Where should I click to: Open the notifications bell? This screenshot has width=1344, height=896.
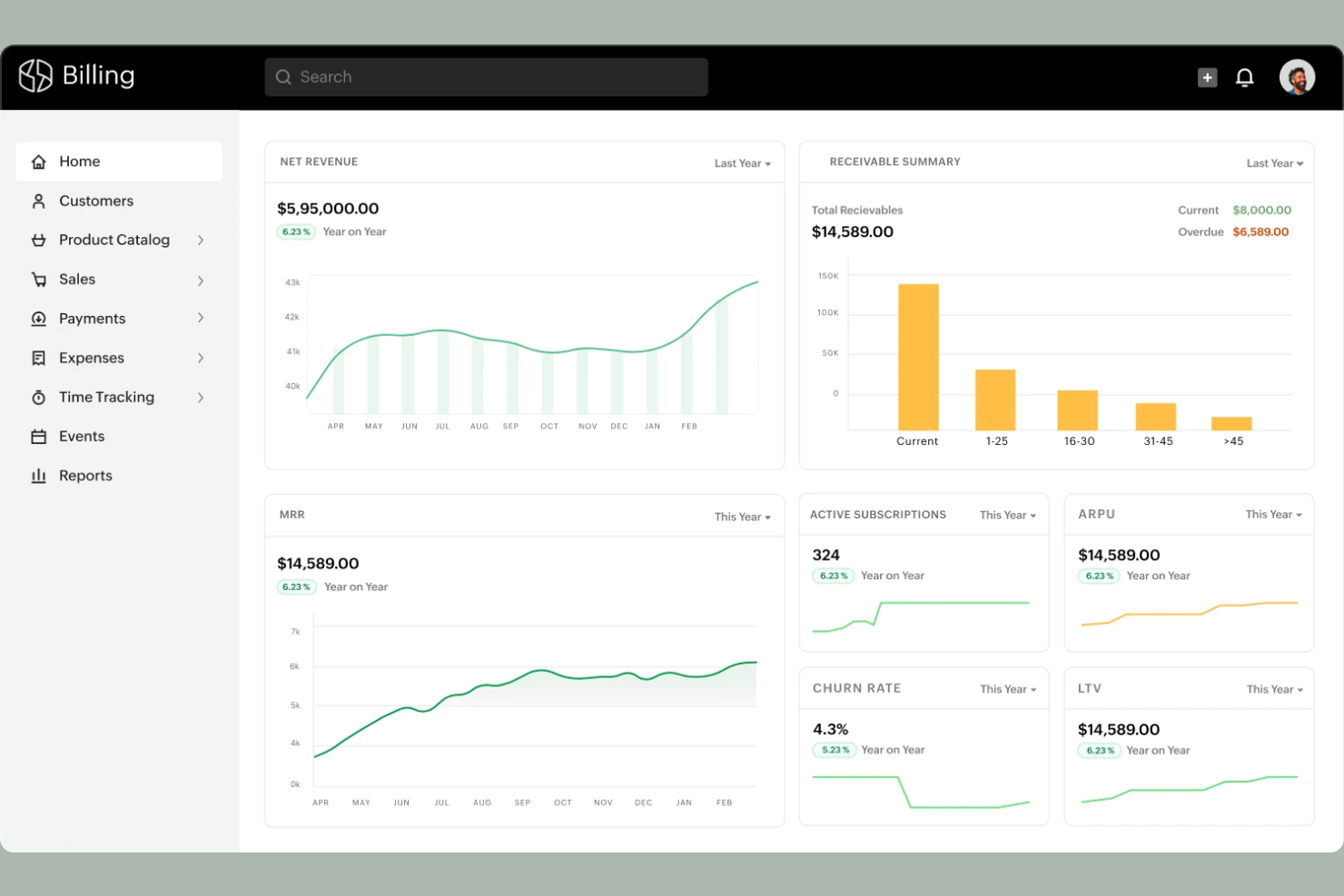click(x=1245, y=77)
